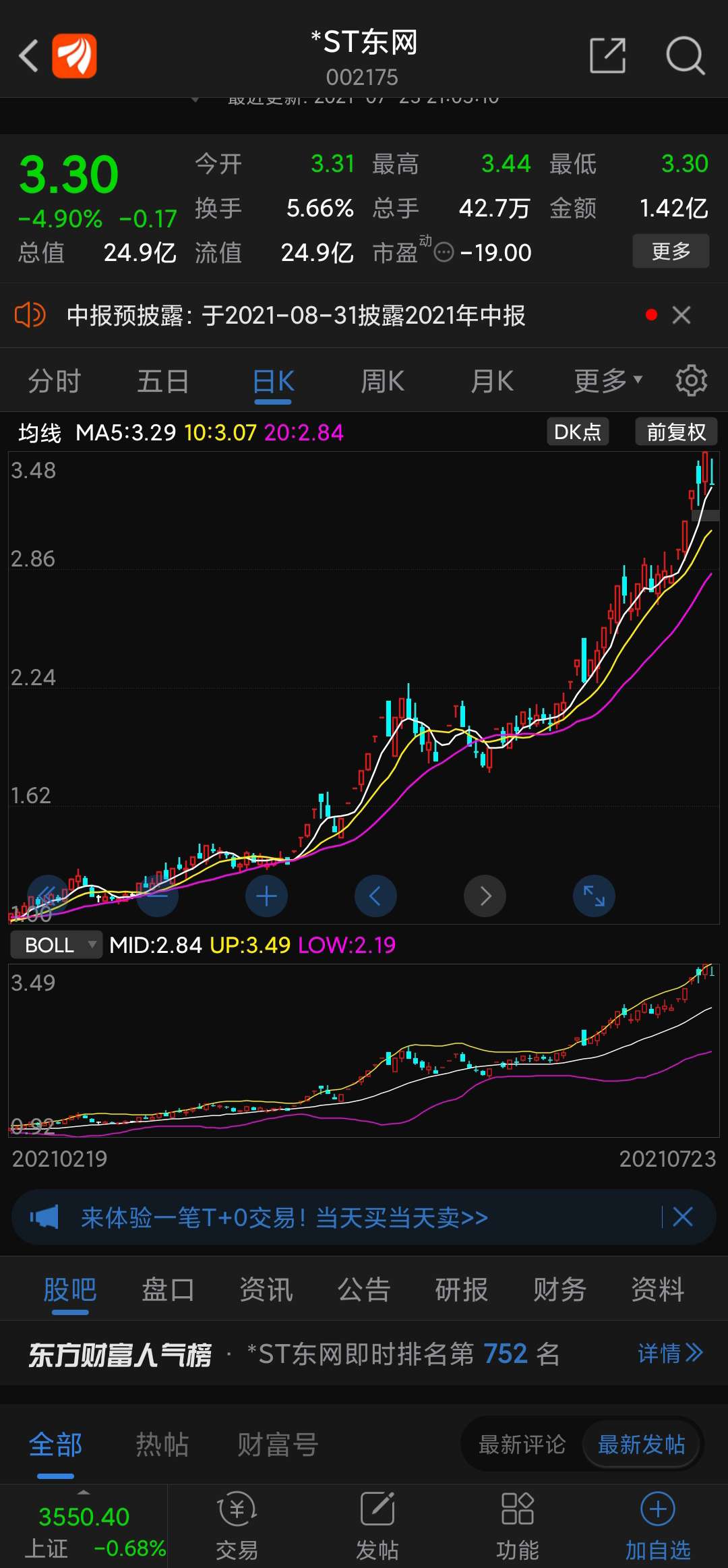
Task: Tap the 均线 moving average label
Action: point(40,432)
